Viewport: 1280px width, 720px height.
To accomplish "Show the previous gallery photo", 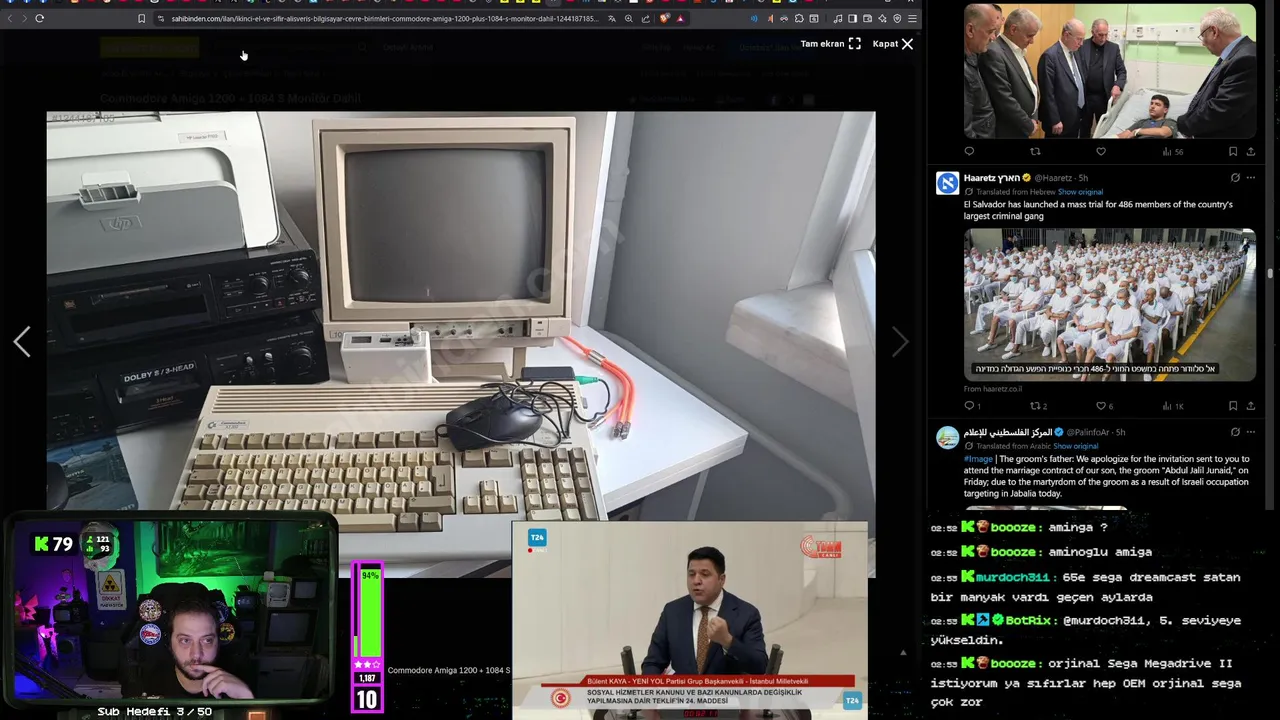I will [x=22, y=342].
